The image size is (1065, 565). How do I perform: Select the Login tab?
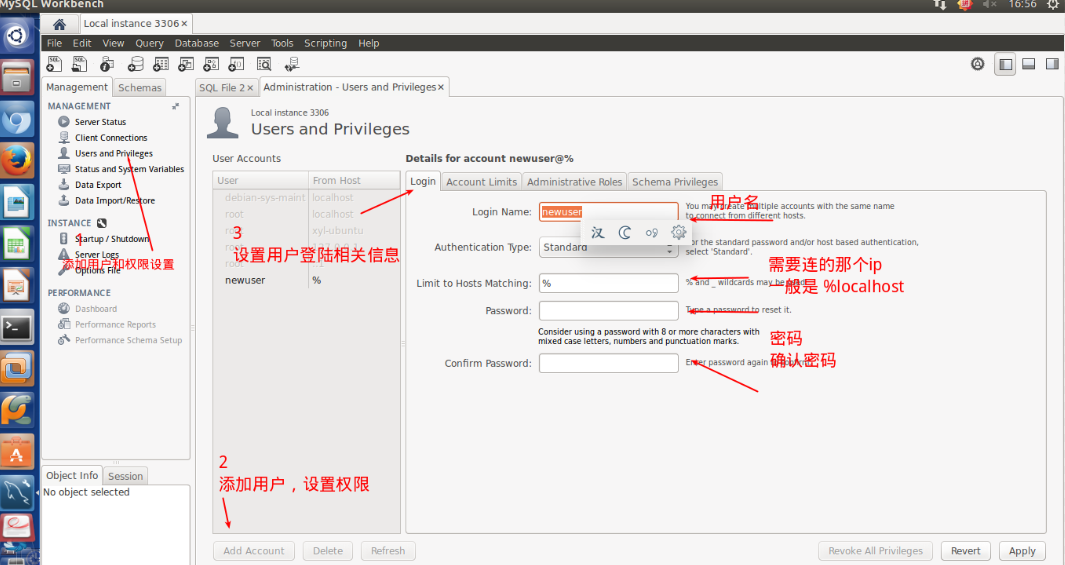click(422, 181)
